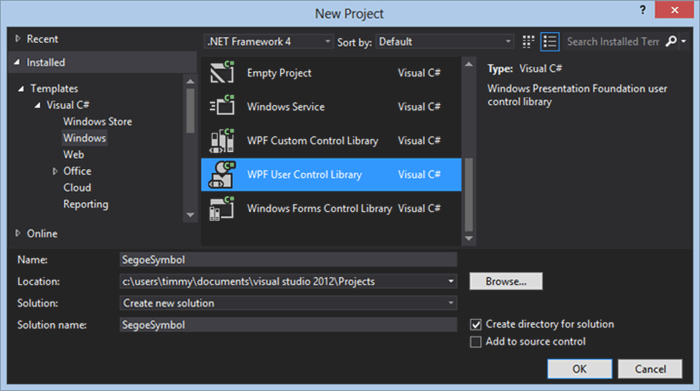Open the .NET Framework 4 version dropdown
Viewport: 700px width, 391px height.
tap(268, 42)
